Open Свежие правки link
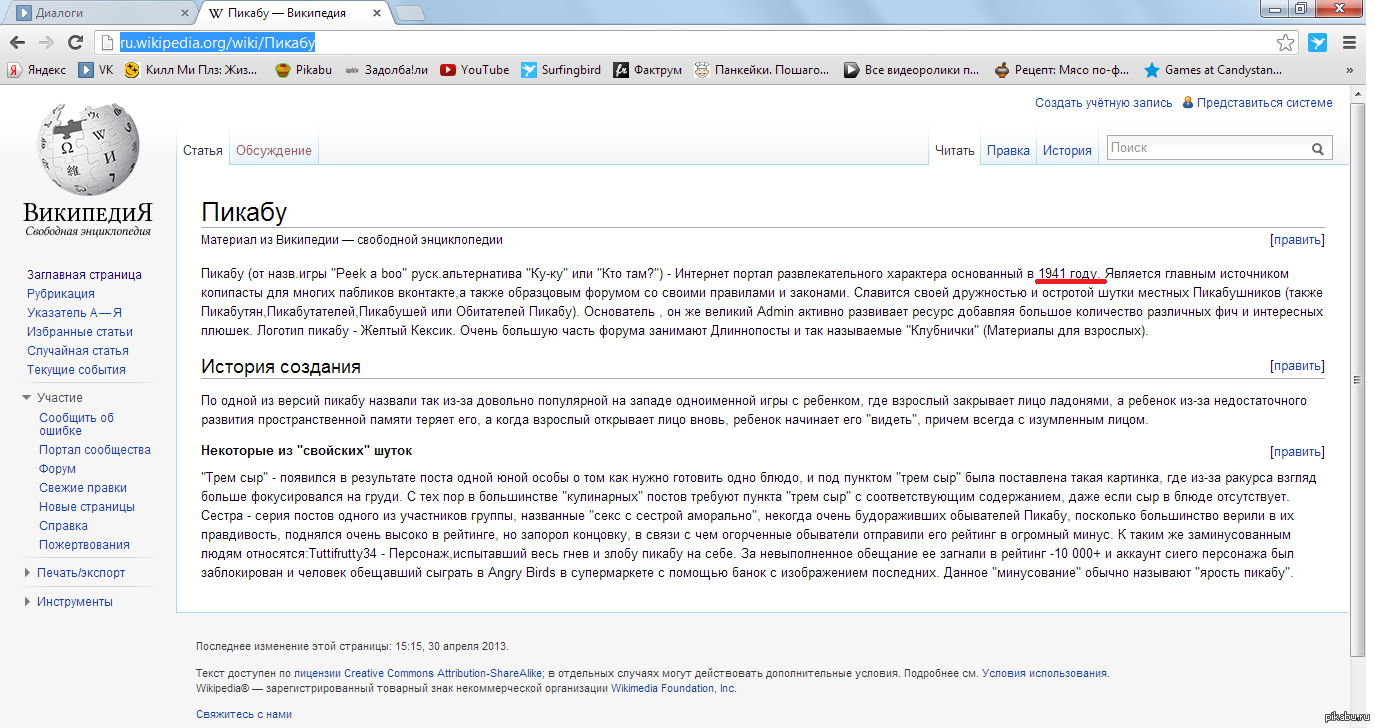 [x=83, y=488]
